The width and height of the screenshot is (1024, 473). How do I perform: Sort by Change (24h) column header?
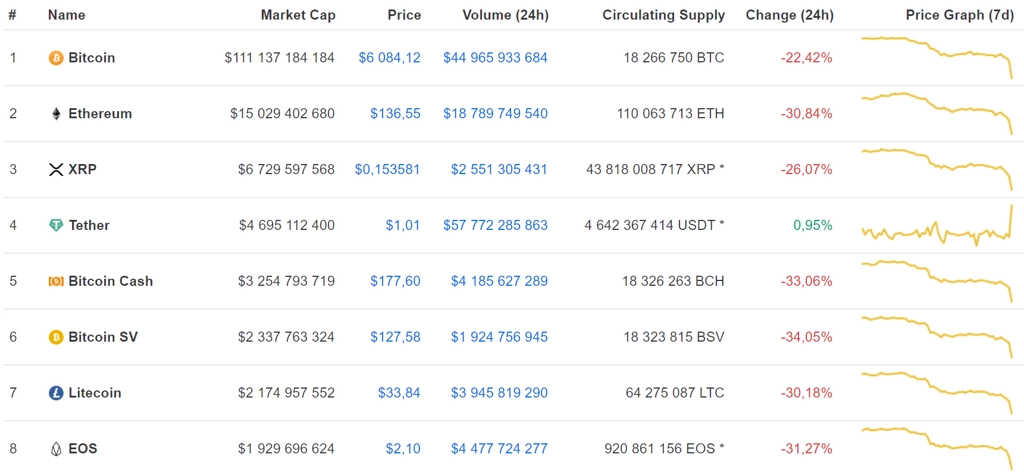789,15
